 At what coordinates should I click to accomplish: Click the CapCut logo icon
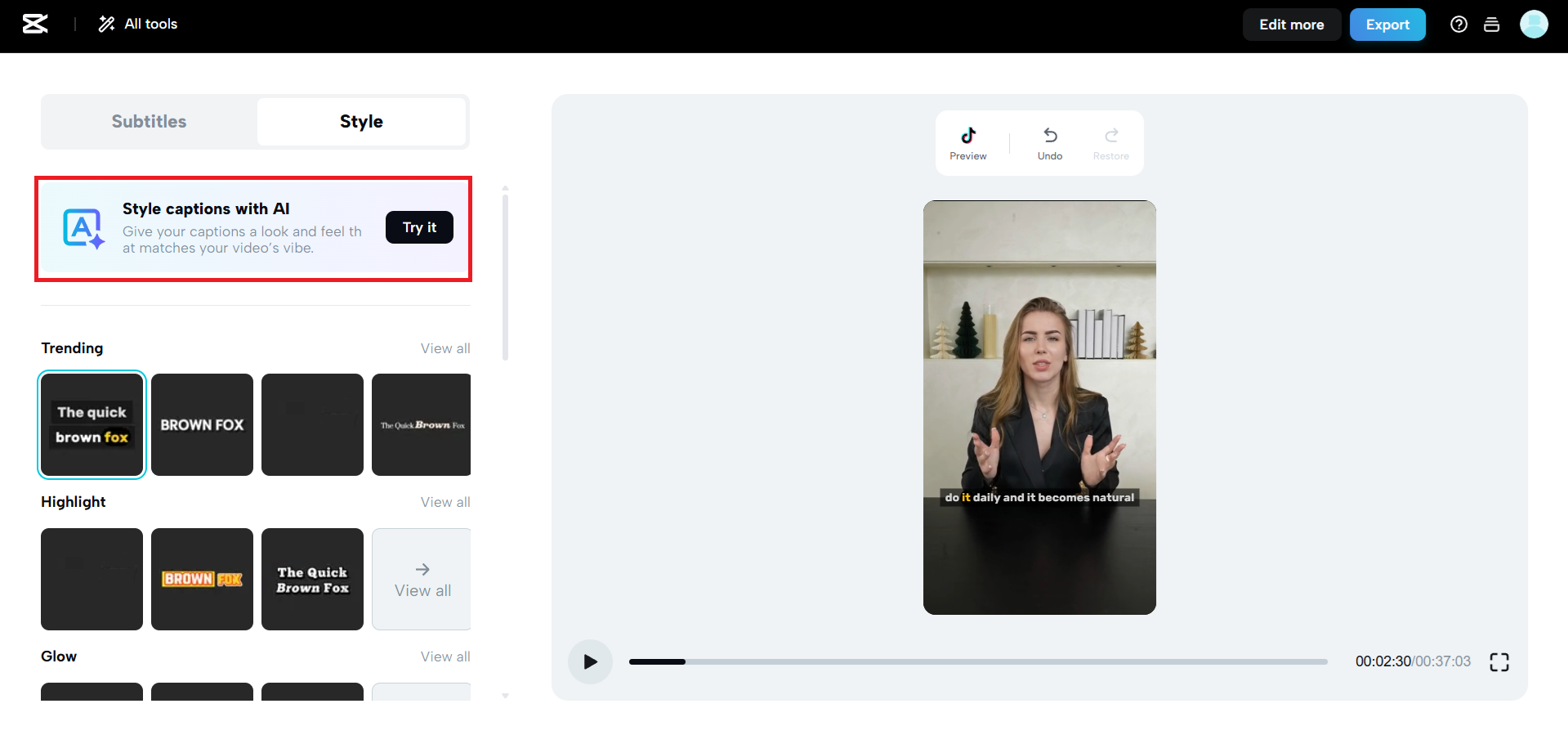[x=34, y=25]
